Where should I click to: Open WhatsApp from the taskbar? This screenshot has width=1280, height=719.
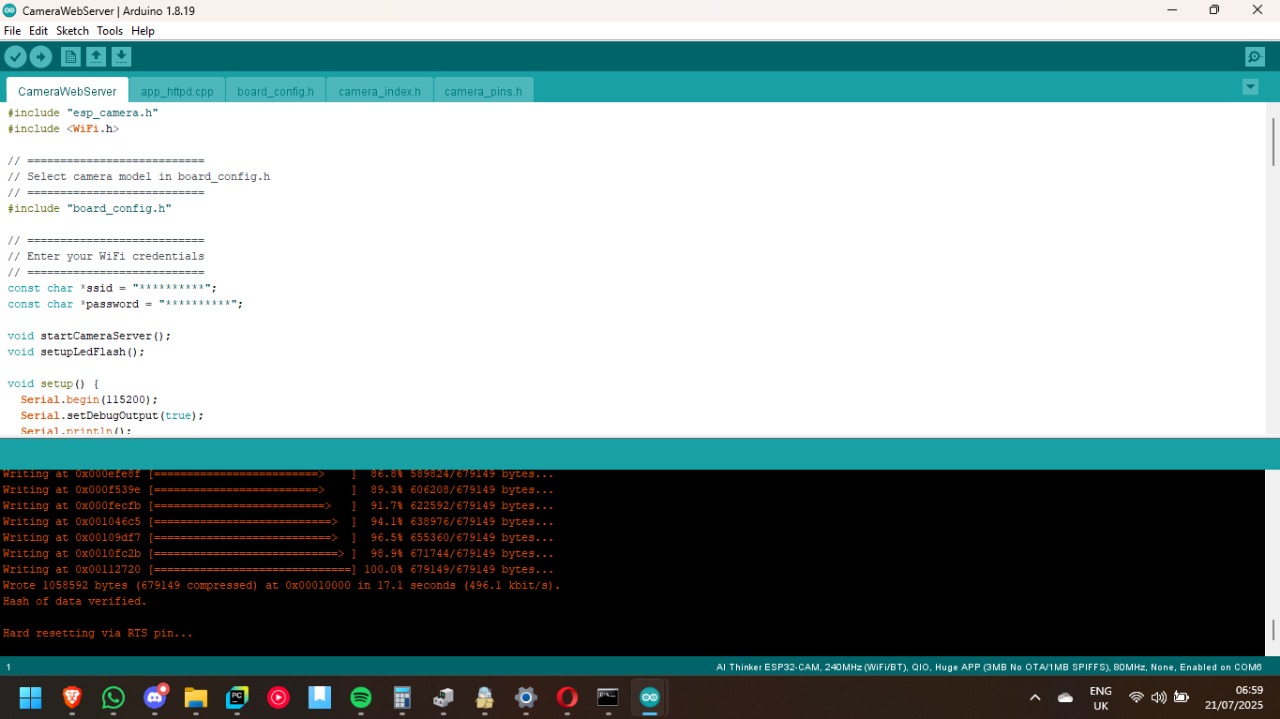coord(113,697)
